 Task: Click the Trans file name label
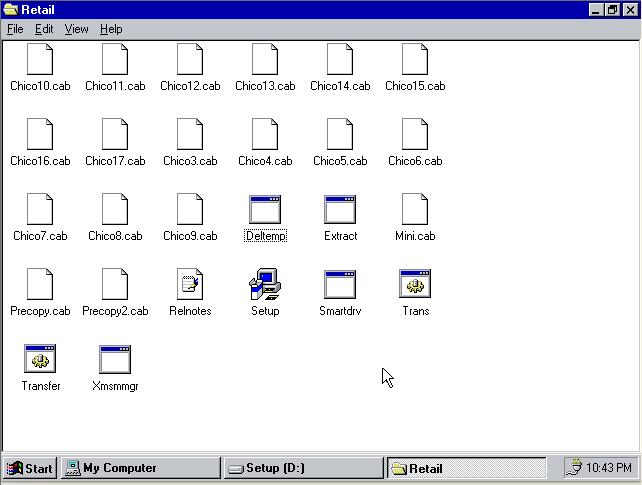click(x=416, y=311)
